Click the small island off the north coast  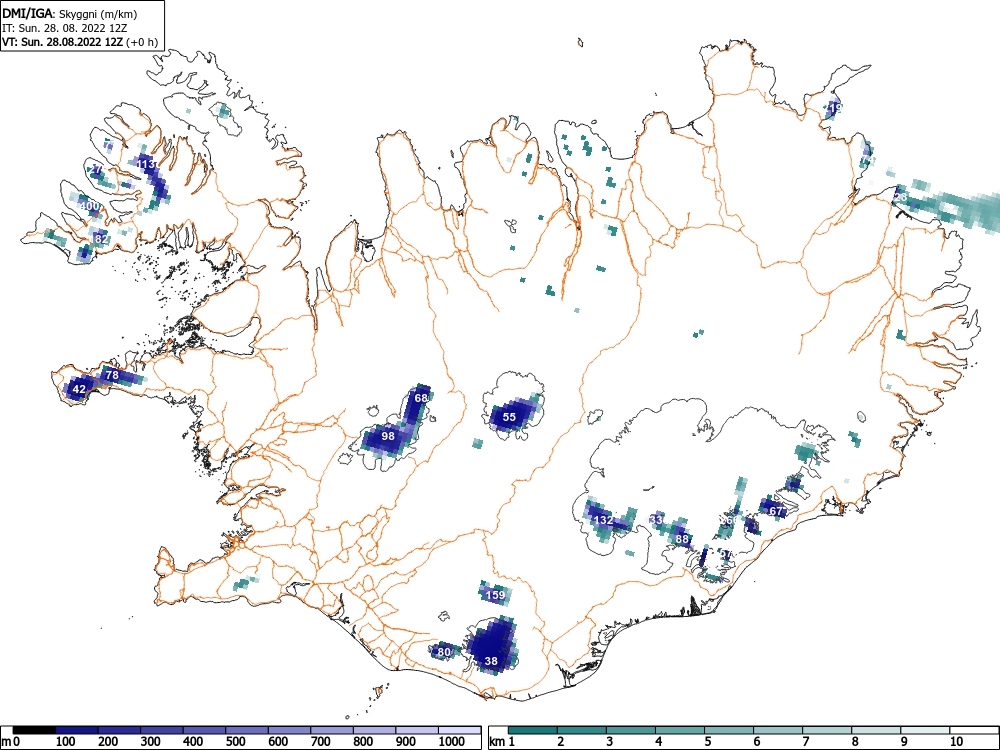(x=580, y=43)
